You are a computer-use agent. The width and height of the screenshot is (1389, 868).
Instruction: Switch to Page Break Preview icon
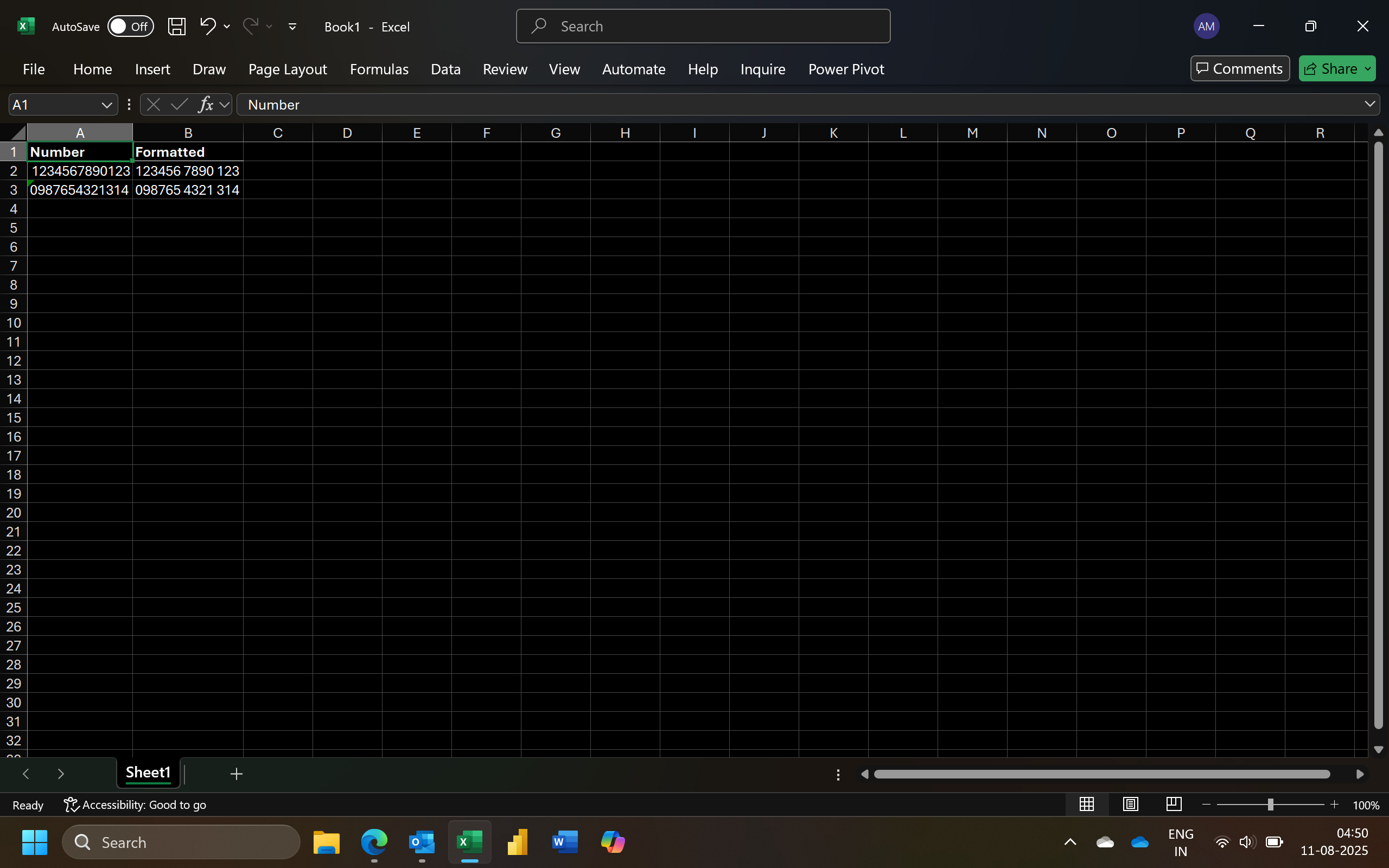click(1174, 805)
